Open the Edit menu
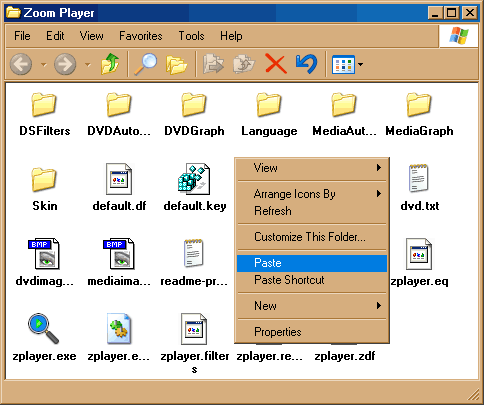The image size is (484, 405). tap(55, 36)
